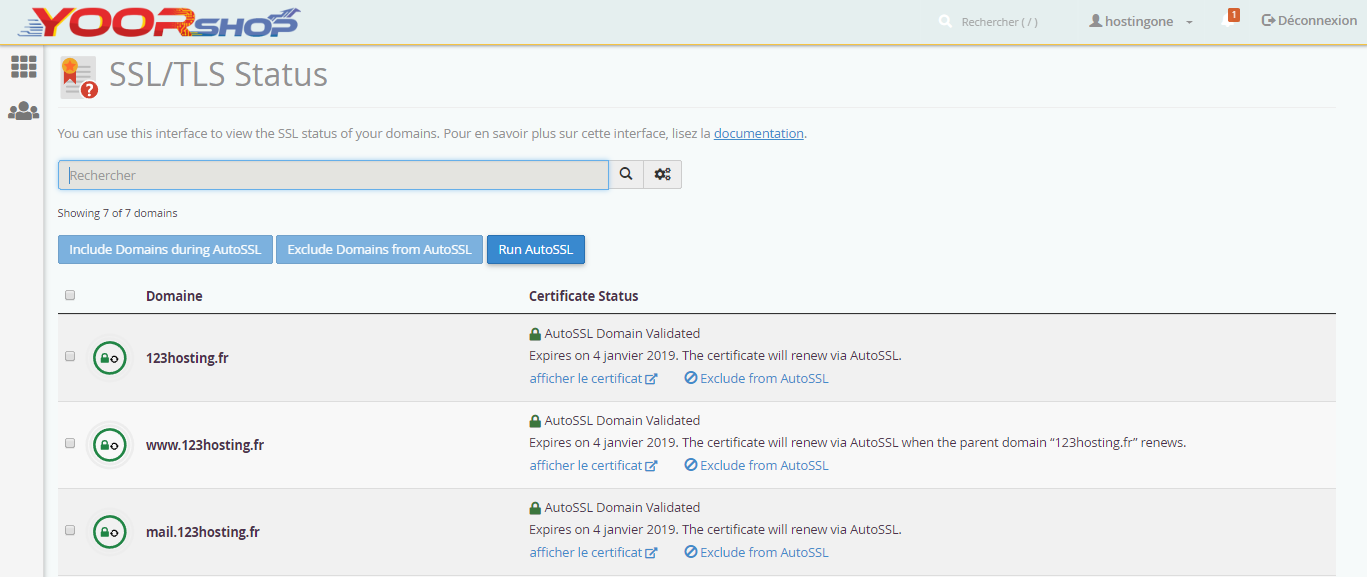Open the documentation link

(x=758, y=133)
